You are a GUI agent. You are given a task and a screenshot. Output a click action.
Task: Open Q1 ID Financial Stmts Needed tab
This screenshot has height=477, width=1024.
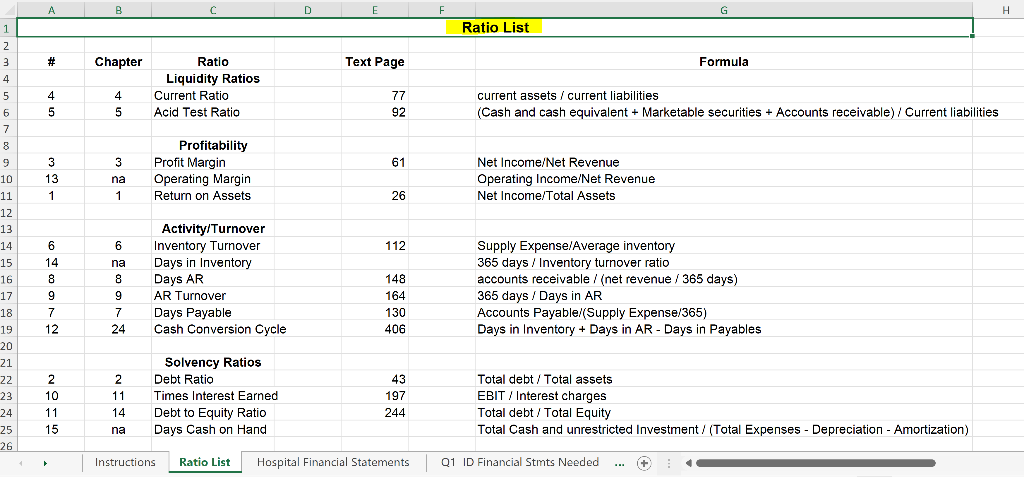point(519,462)
